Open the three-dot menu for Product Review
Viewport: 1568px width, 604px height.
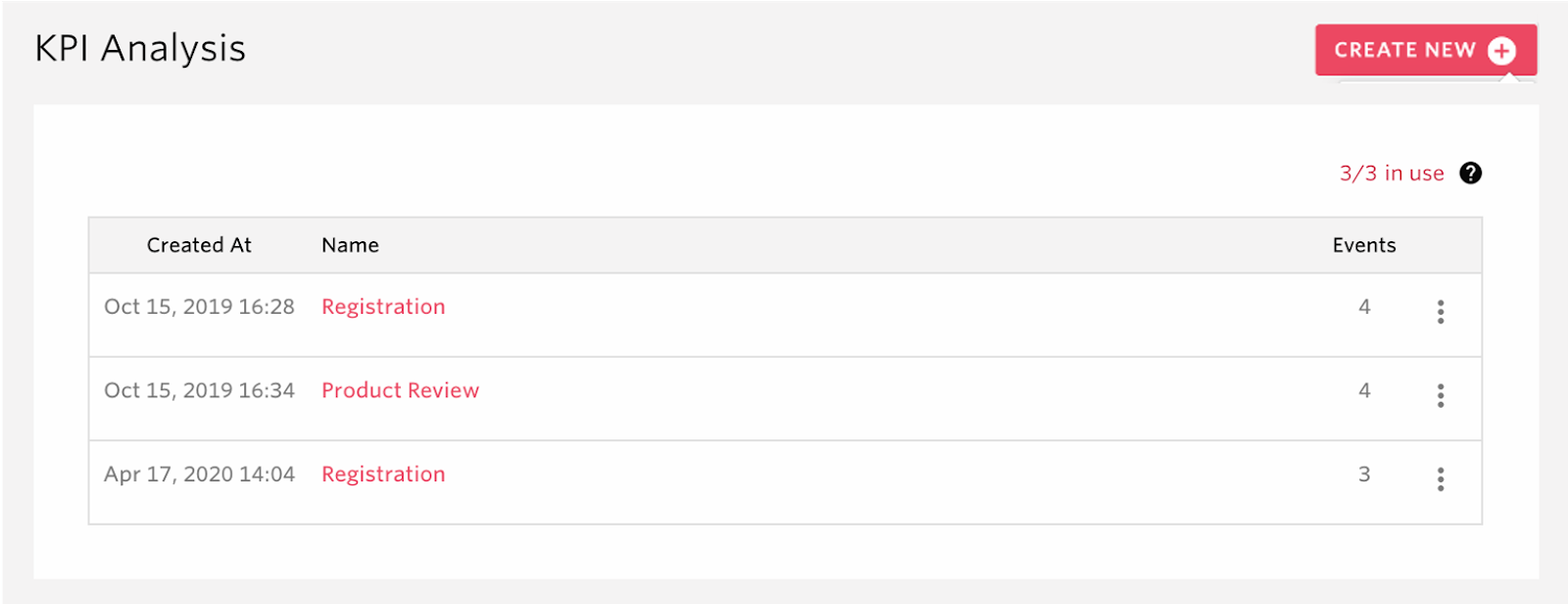pyautogui.click(x=1441, y=395)
